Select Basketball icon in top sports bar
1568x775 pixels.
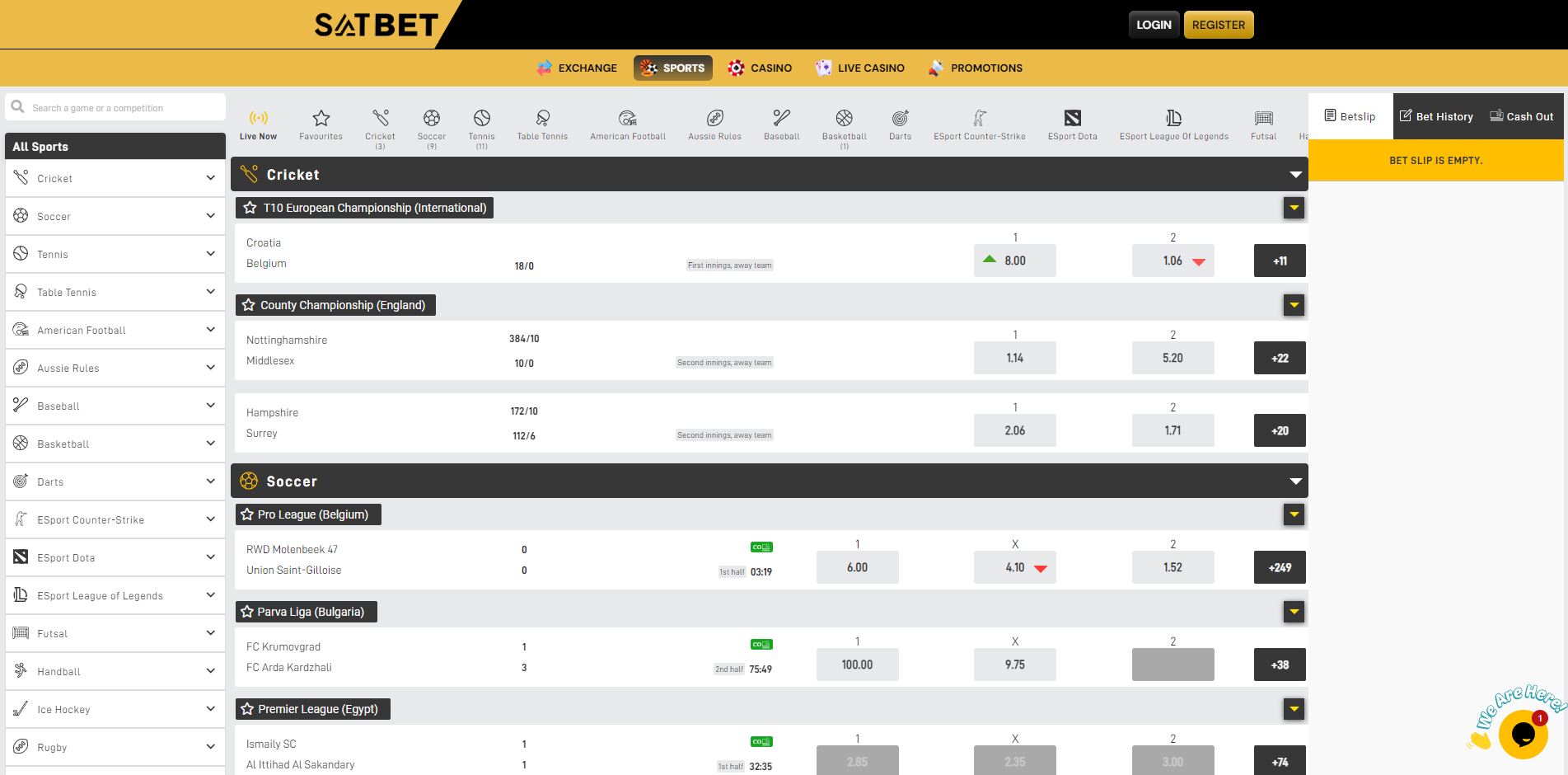pyautogui.click(x=845, y=118)
